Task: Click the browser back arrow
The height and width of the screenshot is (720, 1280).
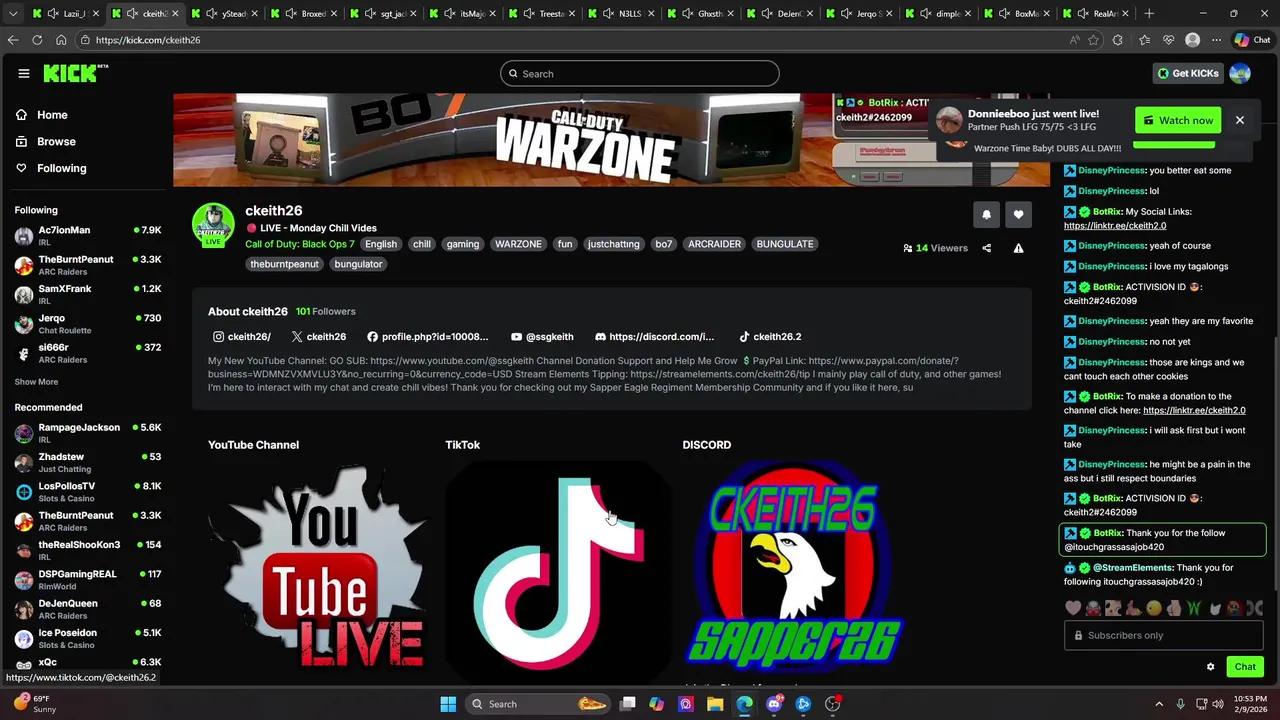Action: 12,40
